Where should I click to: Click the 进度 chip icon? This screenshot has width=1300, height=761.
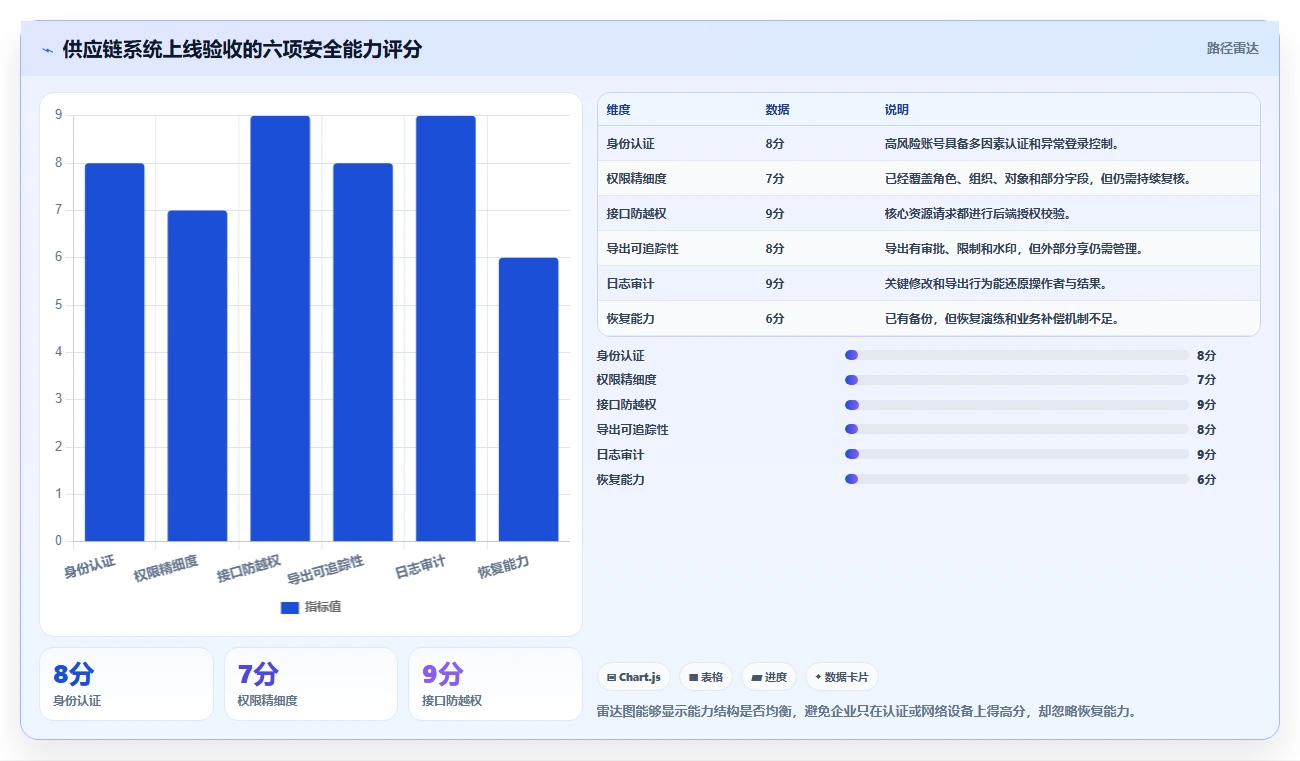[x=757, y=677]
